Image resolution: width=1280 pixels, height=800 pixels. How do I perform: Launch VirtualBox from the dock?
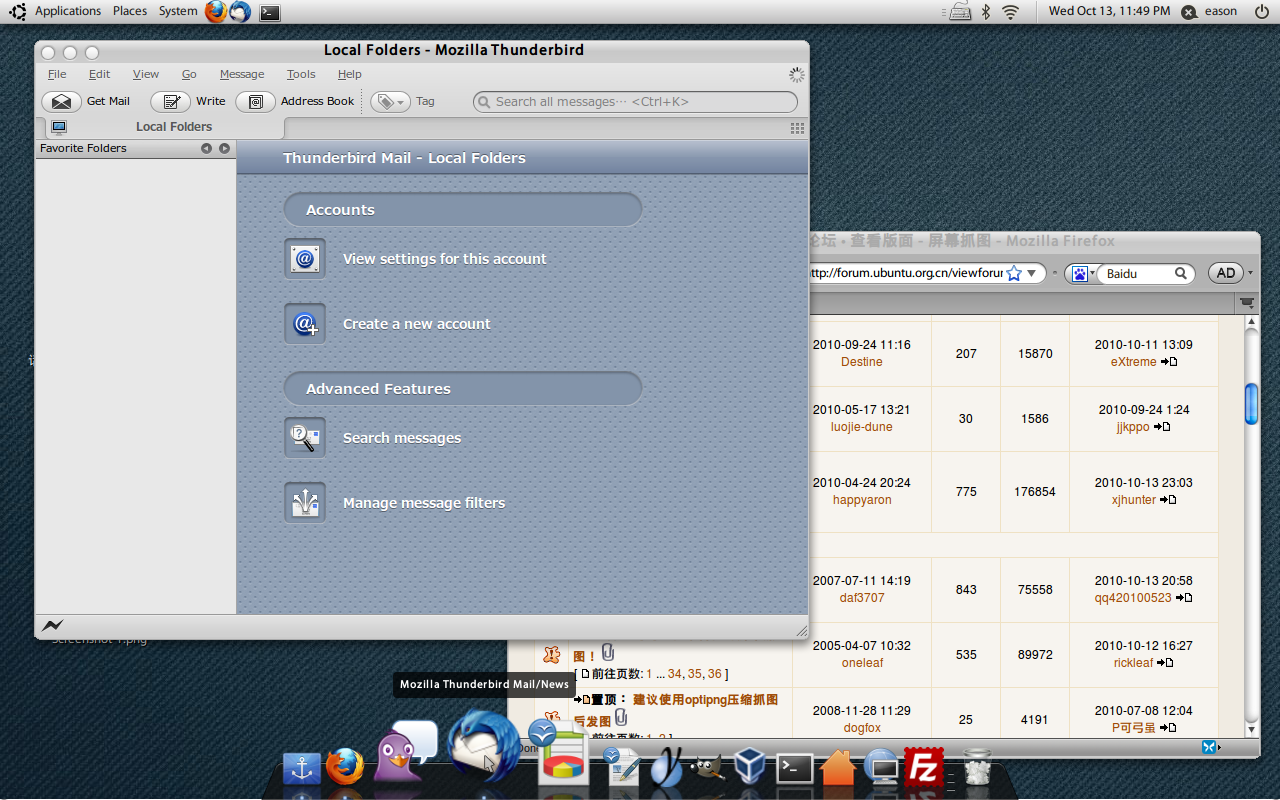(751, 768)
